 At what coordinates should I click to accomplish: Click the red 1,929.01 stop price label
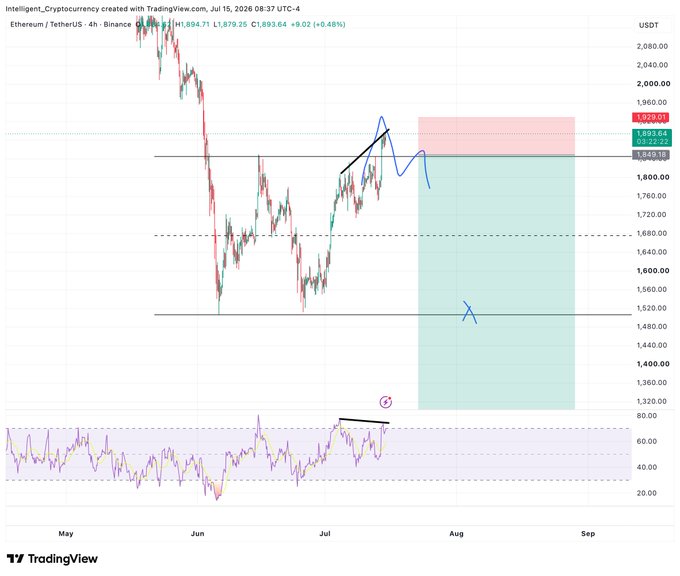tap(651, 117)
